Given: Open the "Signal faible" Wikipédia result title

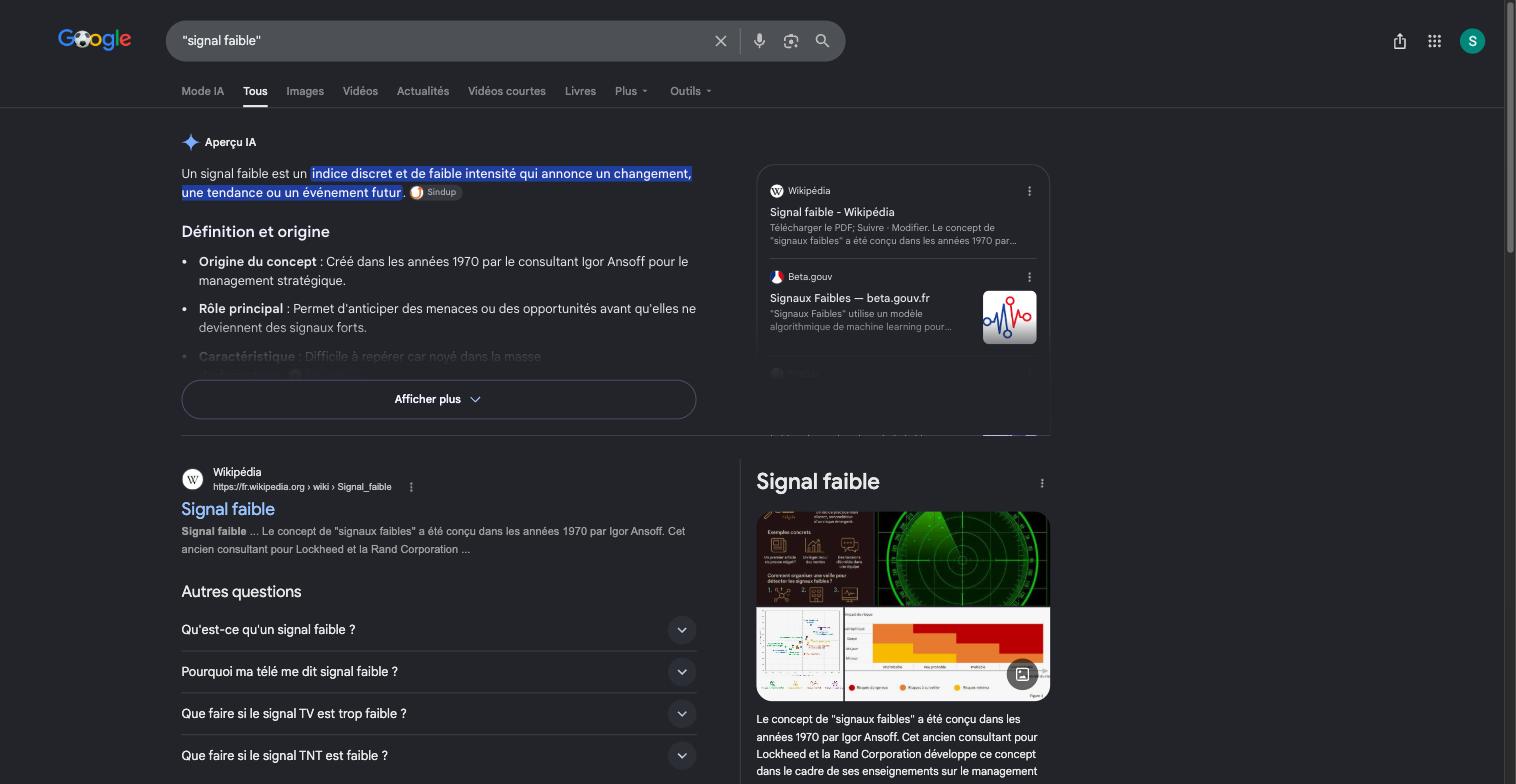Looking at the screenshot, I should tap(228, 509).
